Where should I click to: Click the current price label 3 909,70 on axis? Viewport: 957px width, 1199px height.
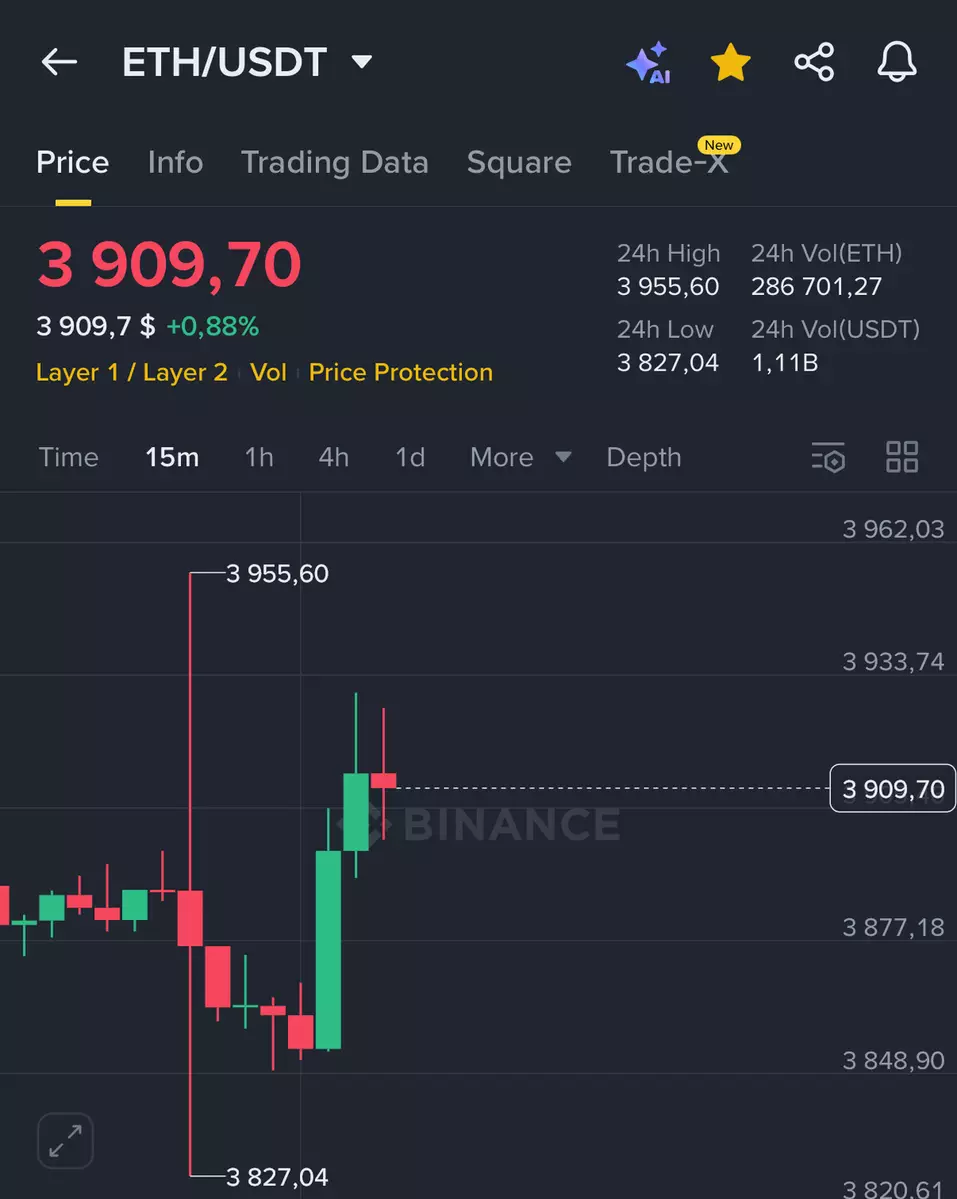pos(893,789)
